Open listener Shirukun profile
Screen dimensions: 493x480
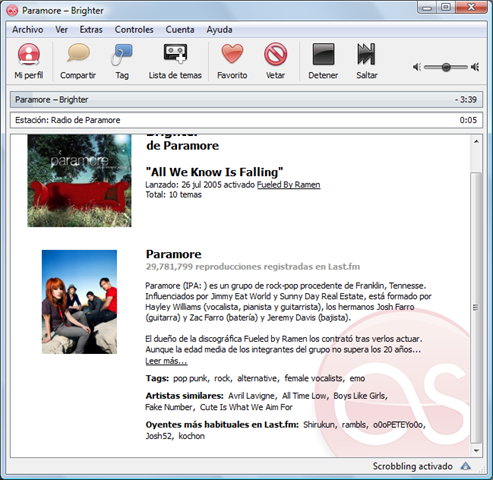point(320,425)
